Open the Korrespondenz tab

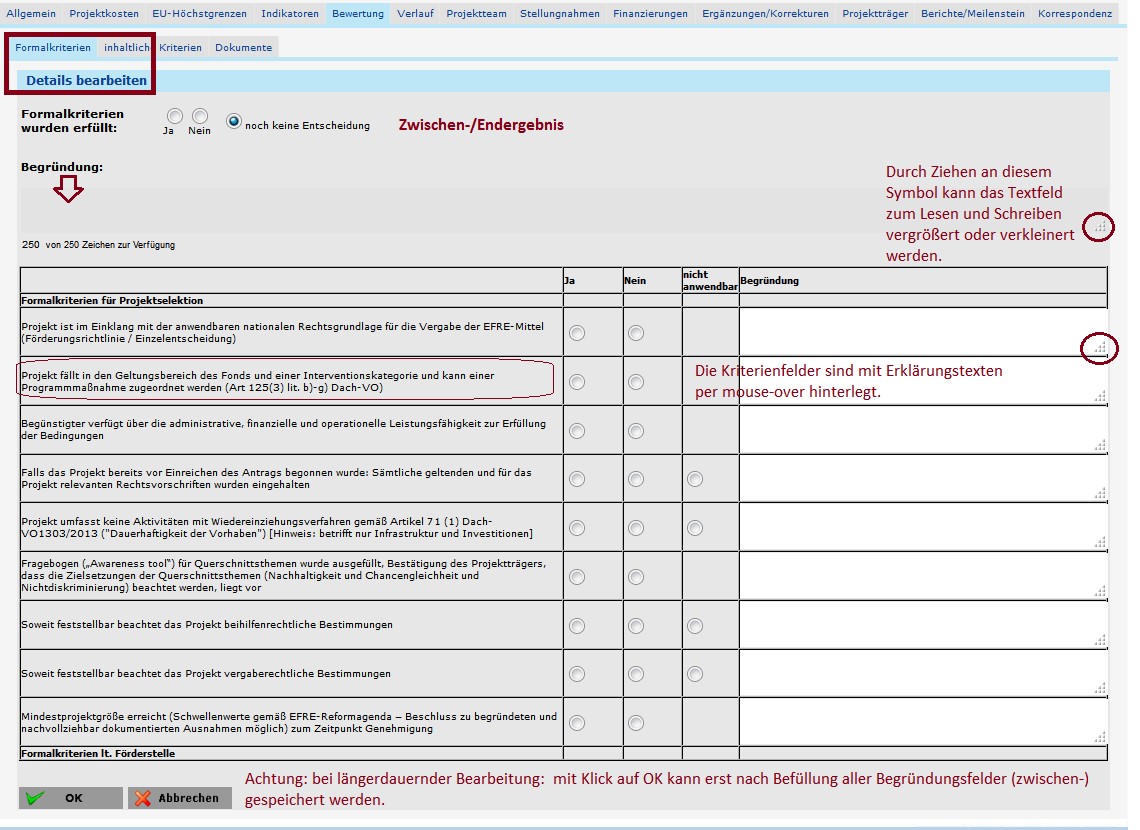click(x=1074, y=14)
